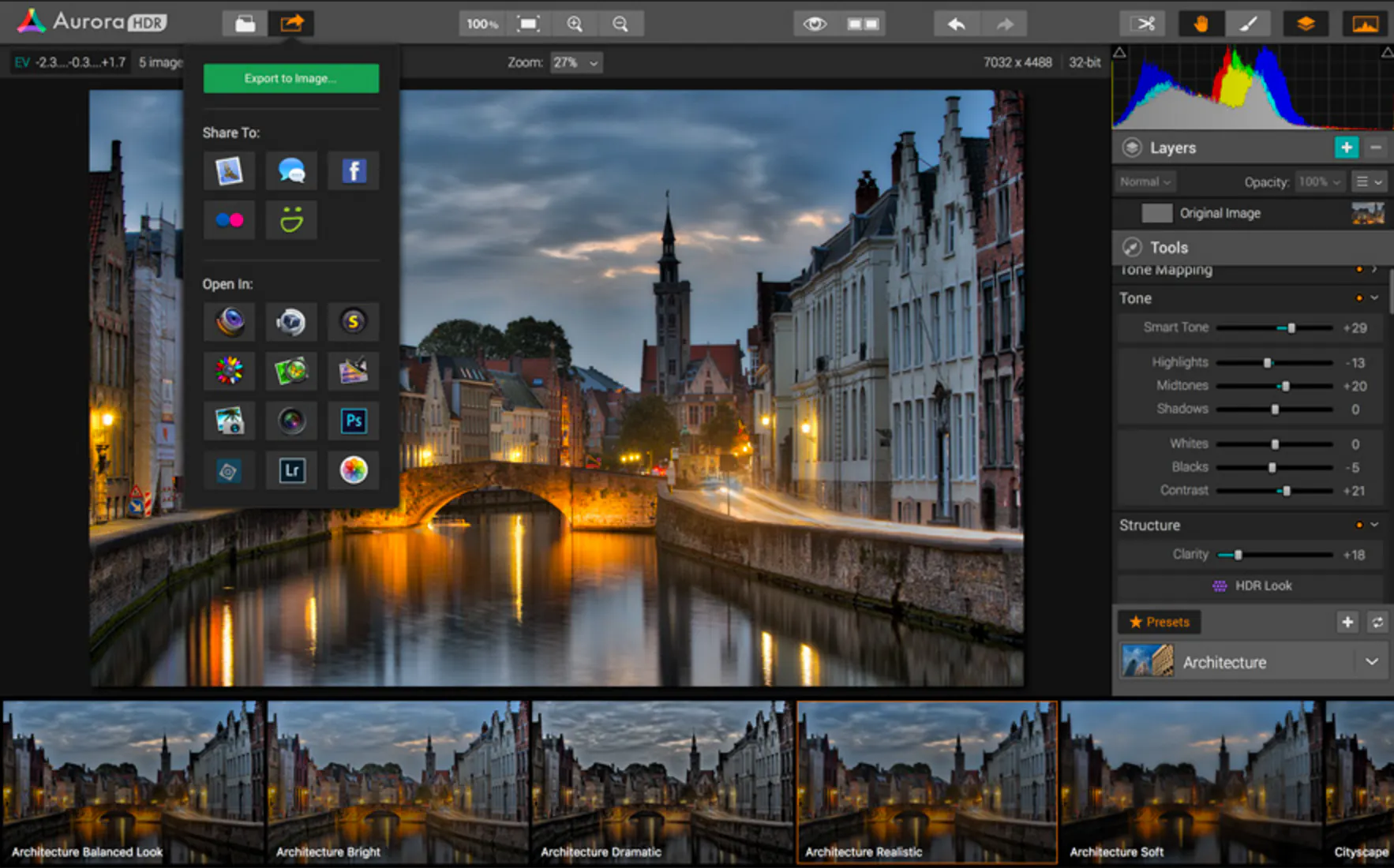Screen dimensions: 1394x868
Task: Open in Photoshop
Action: pos(354,421)
